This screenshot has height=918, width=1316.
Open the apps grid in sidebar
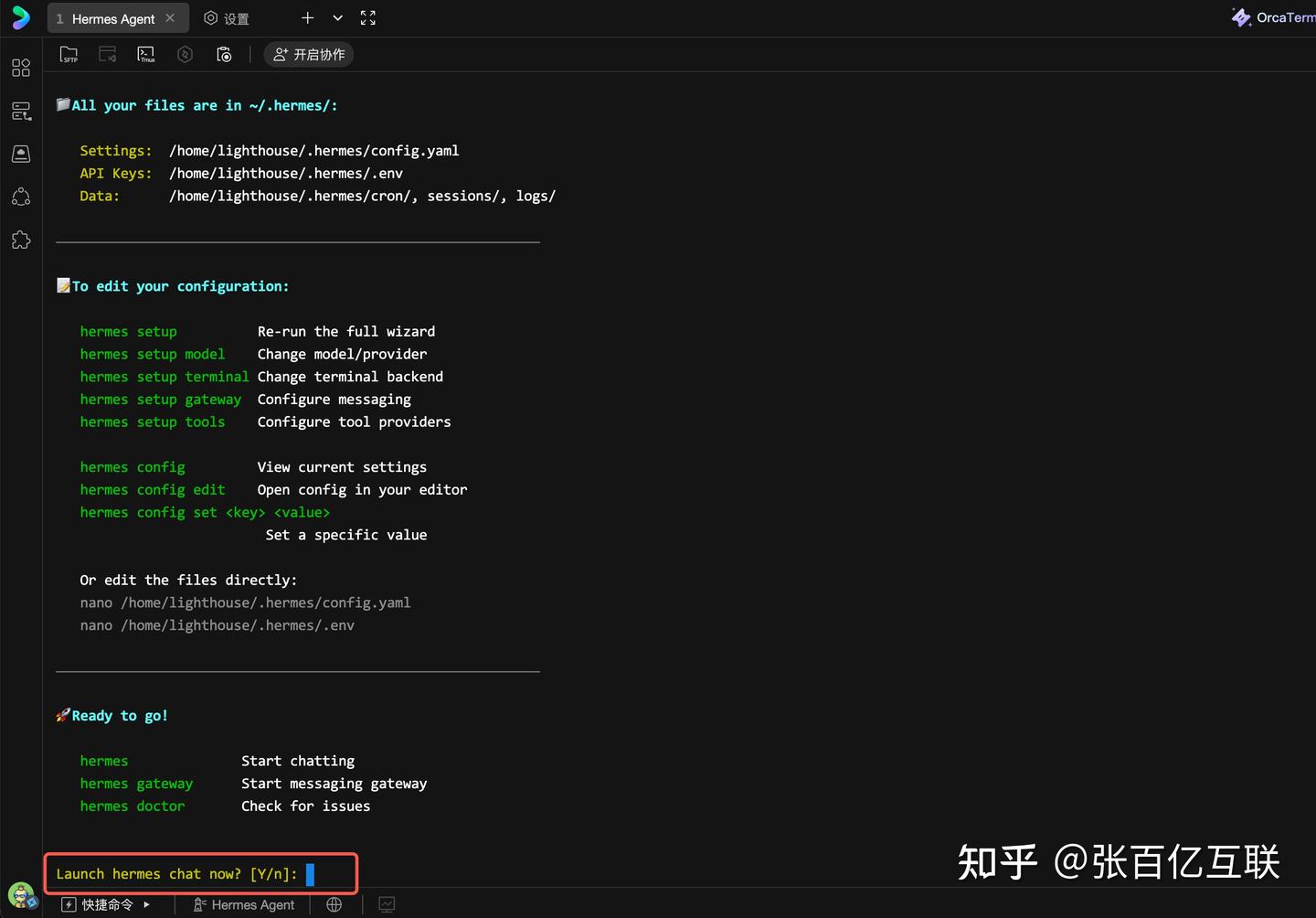pos(21,68)
